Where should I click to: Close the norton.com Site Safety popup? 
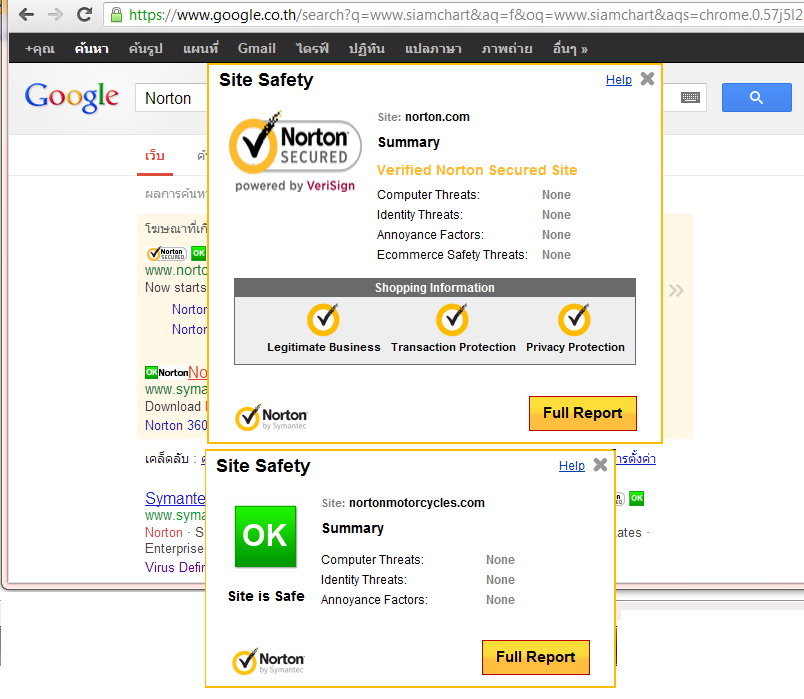pyautogui.click(x=648, y=78)
